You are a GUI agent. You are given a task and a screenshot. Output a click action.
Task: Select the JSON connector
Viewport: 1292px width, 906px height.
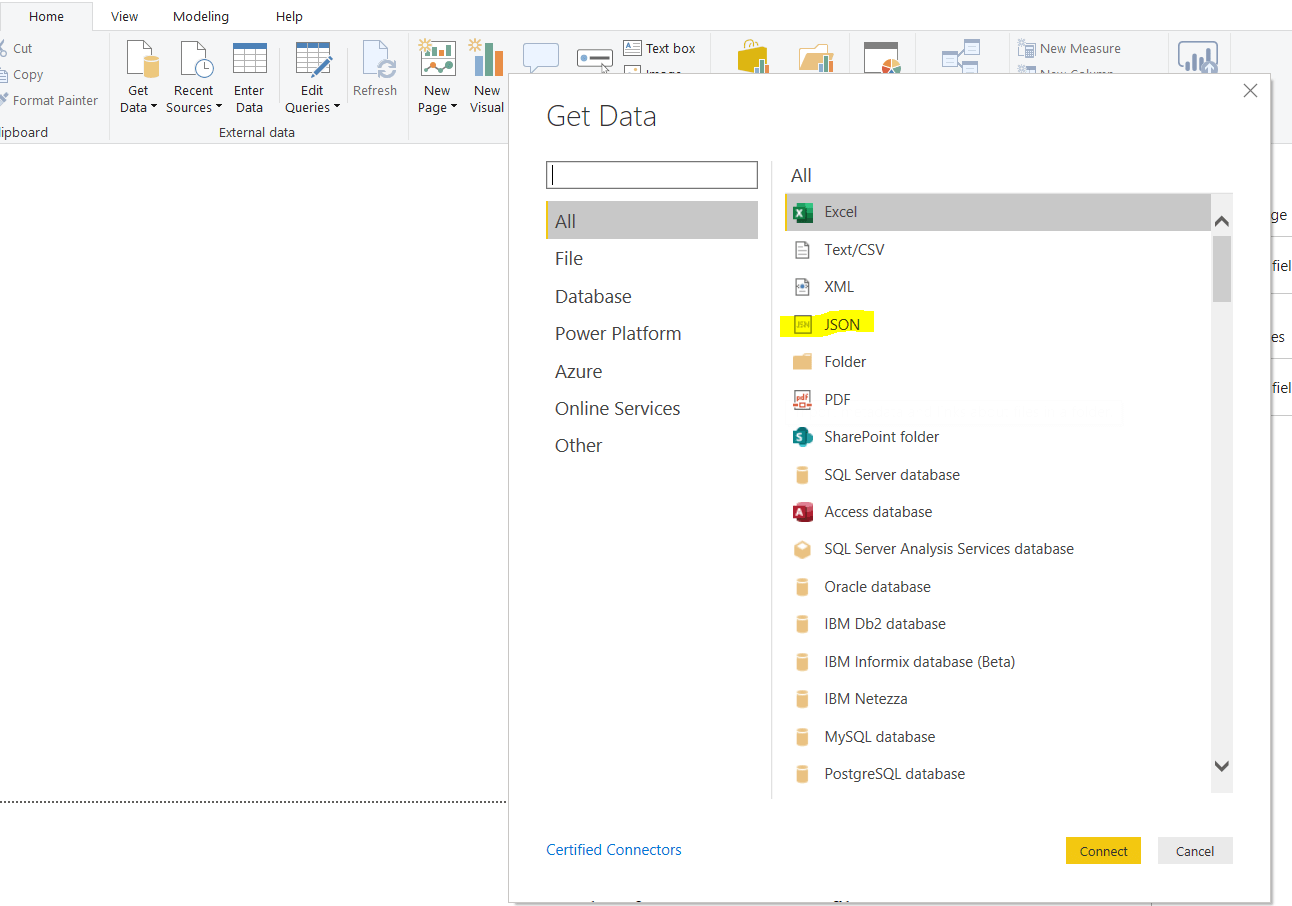click(x=841, y=324)
